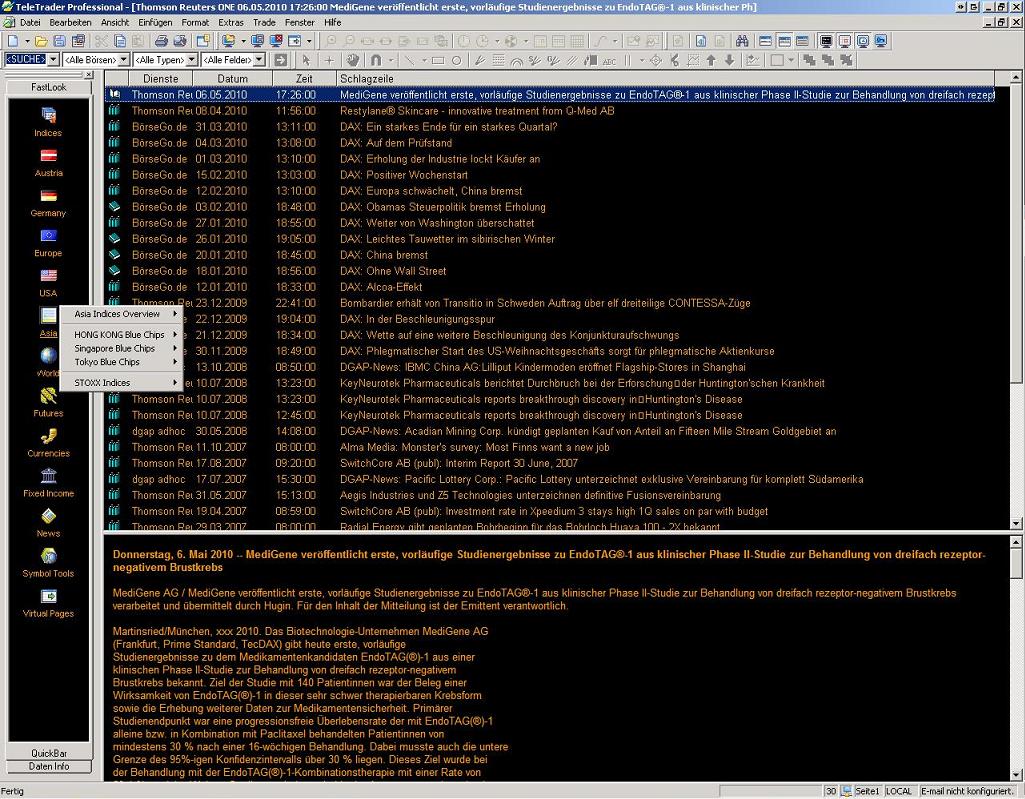Click 'E-mail nicht konfiguriert' status entry
The height and width of the screenshot is (799, 1025).
click(x=967, y=791)
